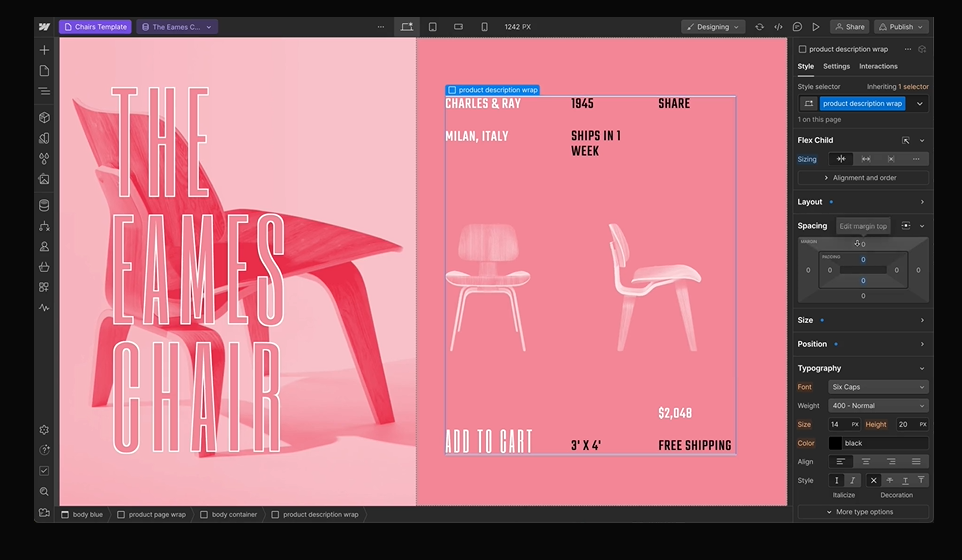962x560 pixels.
Task: Open element ellipsis menu in Style panel header
Action: click(x=907, y=49)
